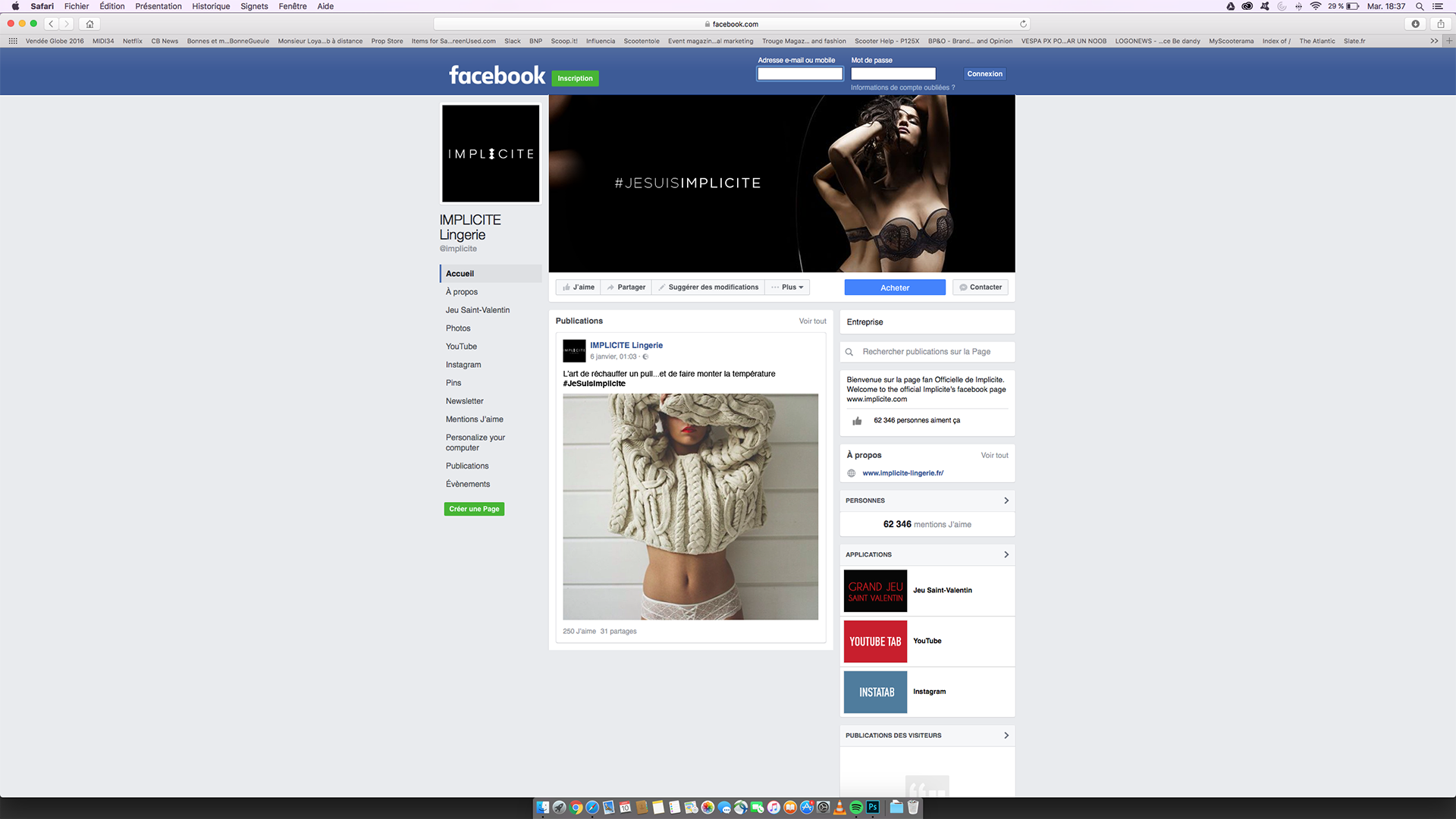
Task: Open www.implicite-lingerie.fr link
Action: coord(902,473)
